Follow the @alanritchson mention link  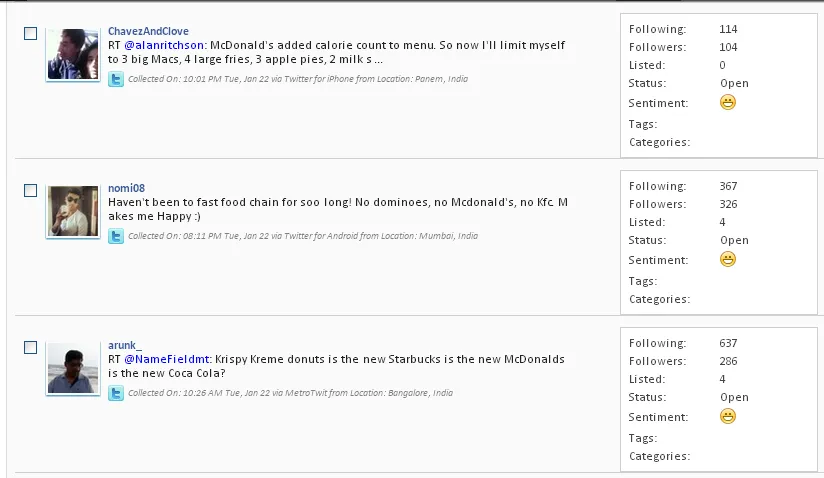point(164,45)
